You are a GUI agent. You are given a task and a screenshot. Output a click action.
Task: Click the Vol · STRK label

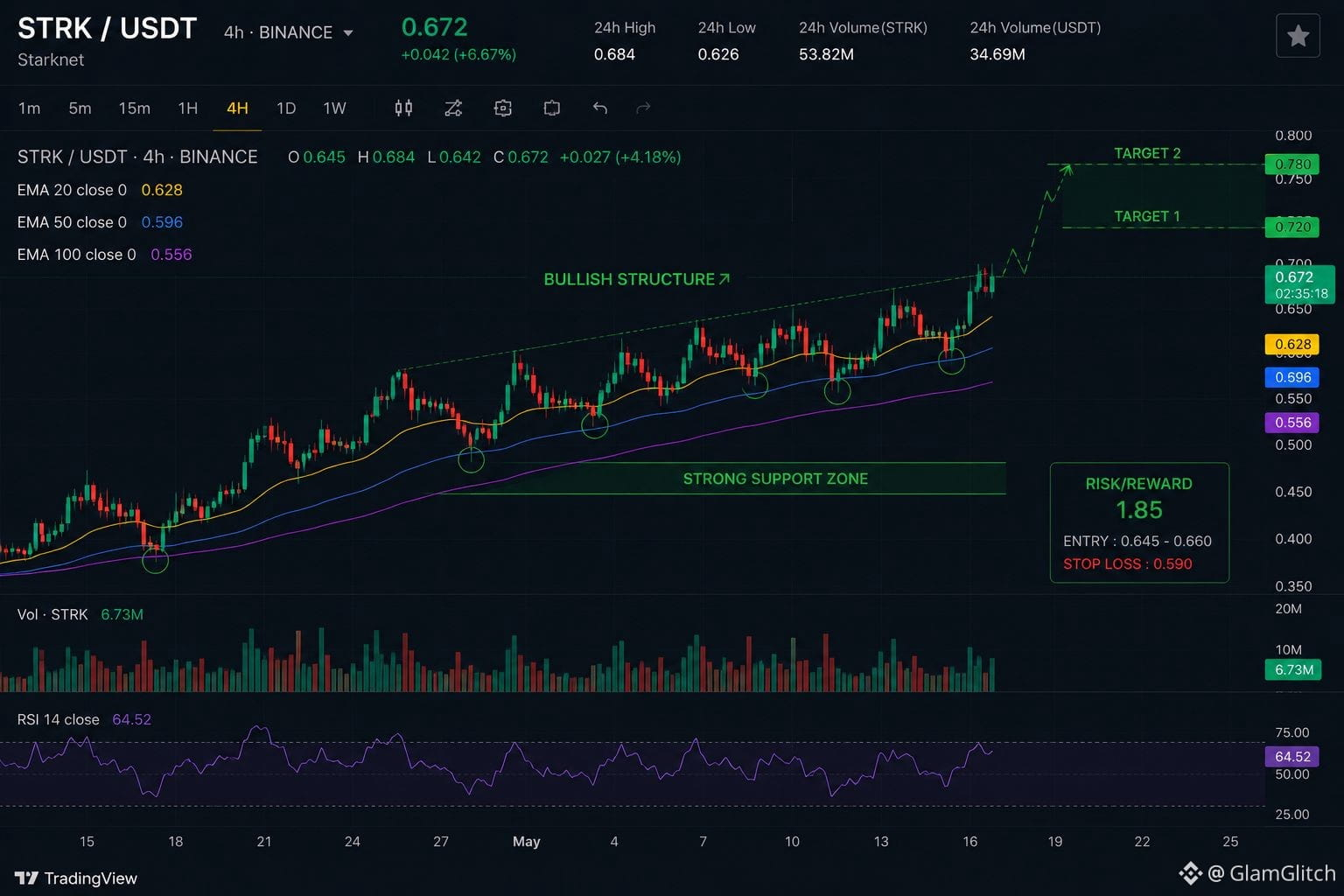(52, 614)
